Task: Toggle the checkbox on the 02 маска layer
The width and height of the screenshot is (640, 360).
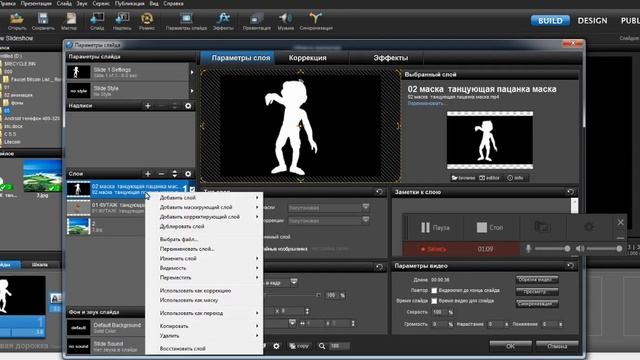Action: point(193,189)
